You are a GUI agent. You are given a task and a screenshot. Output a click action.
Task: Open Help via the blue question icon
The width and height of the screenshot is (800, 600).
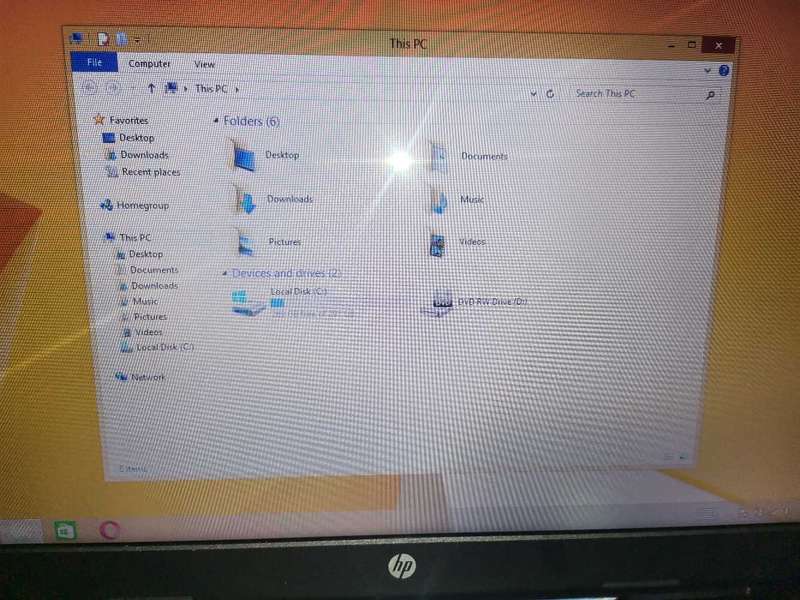click(x=723, y=71)
